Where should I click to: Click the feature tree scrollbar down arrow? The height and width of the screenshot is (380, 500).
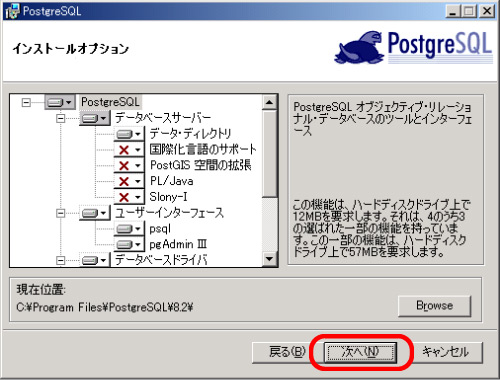click(270, 259)
